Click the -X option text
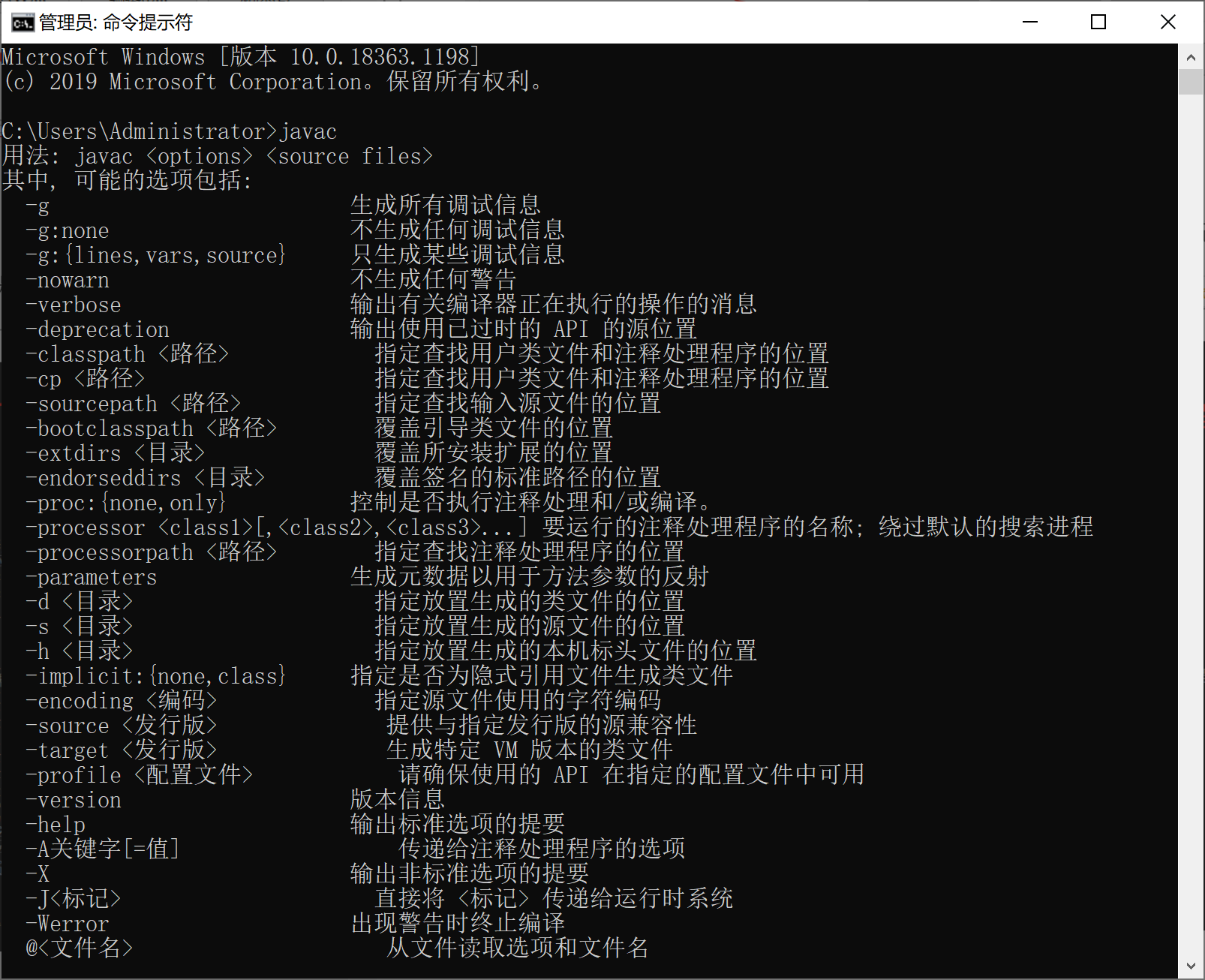The height and width of the screenshot is (980, 1205). (38, 874)
